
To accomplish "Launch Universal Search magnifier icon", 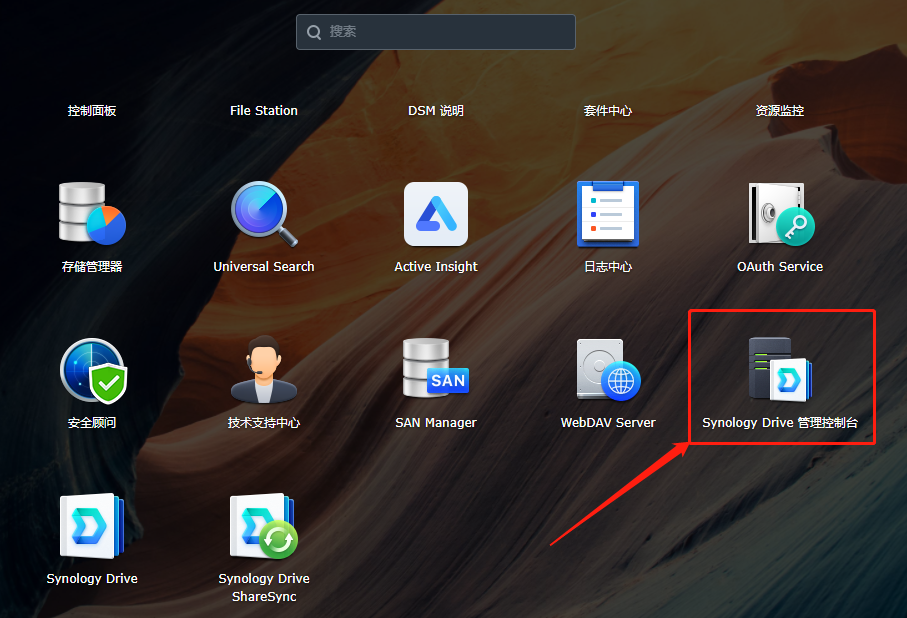I will [264, 214].
